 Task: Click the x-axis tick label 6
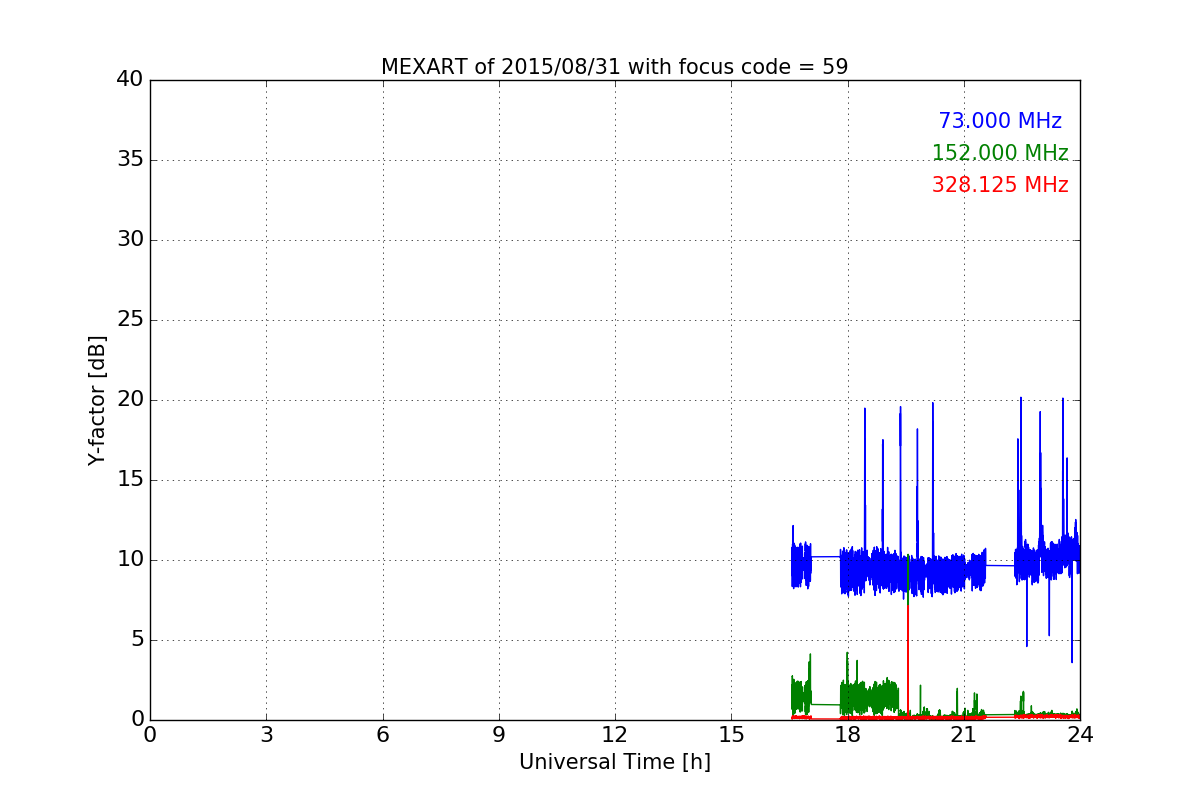click(x=382, y=735)
